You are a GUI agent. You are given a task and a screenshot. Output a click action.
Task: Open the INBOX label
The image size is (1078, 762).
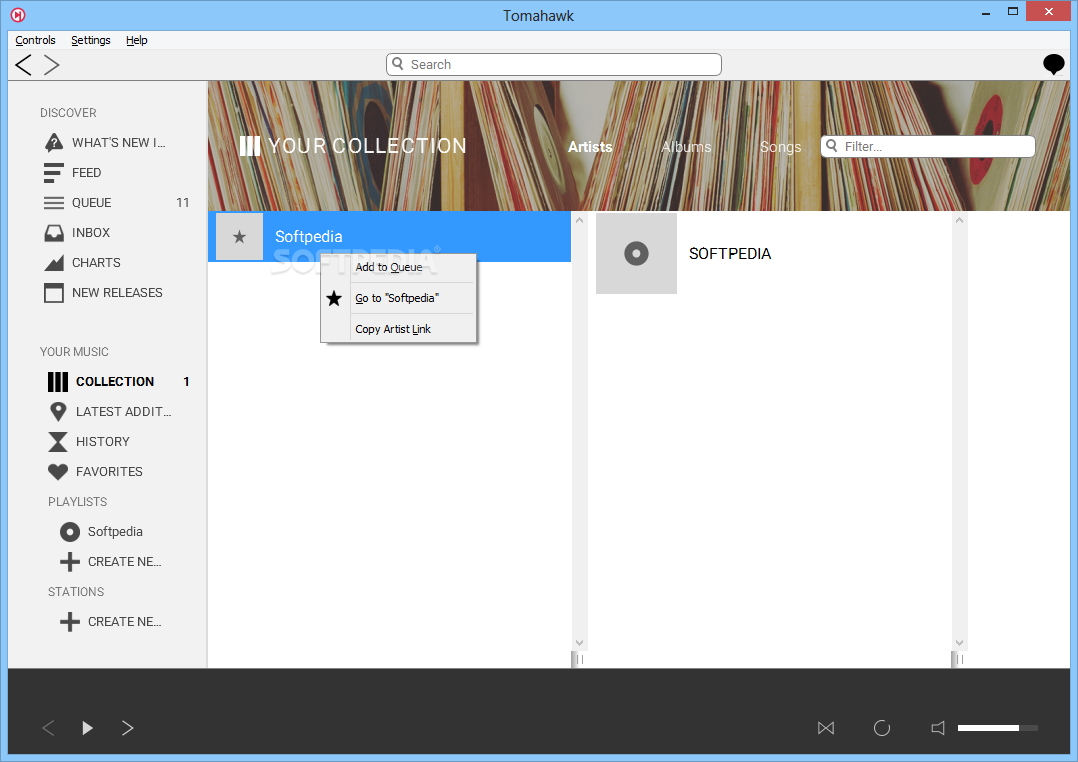[91, 233]
